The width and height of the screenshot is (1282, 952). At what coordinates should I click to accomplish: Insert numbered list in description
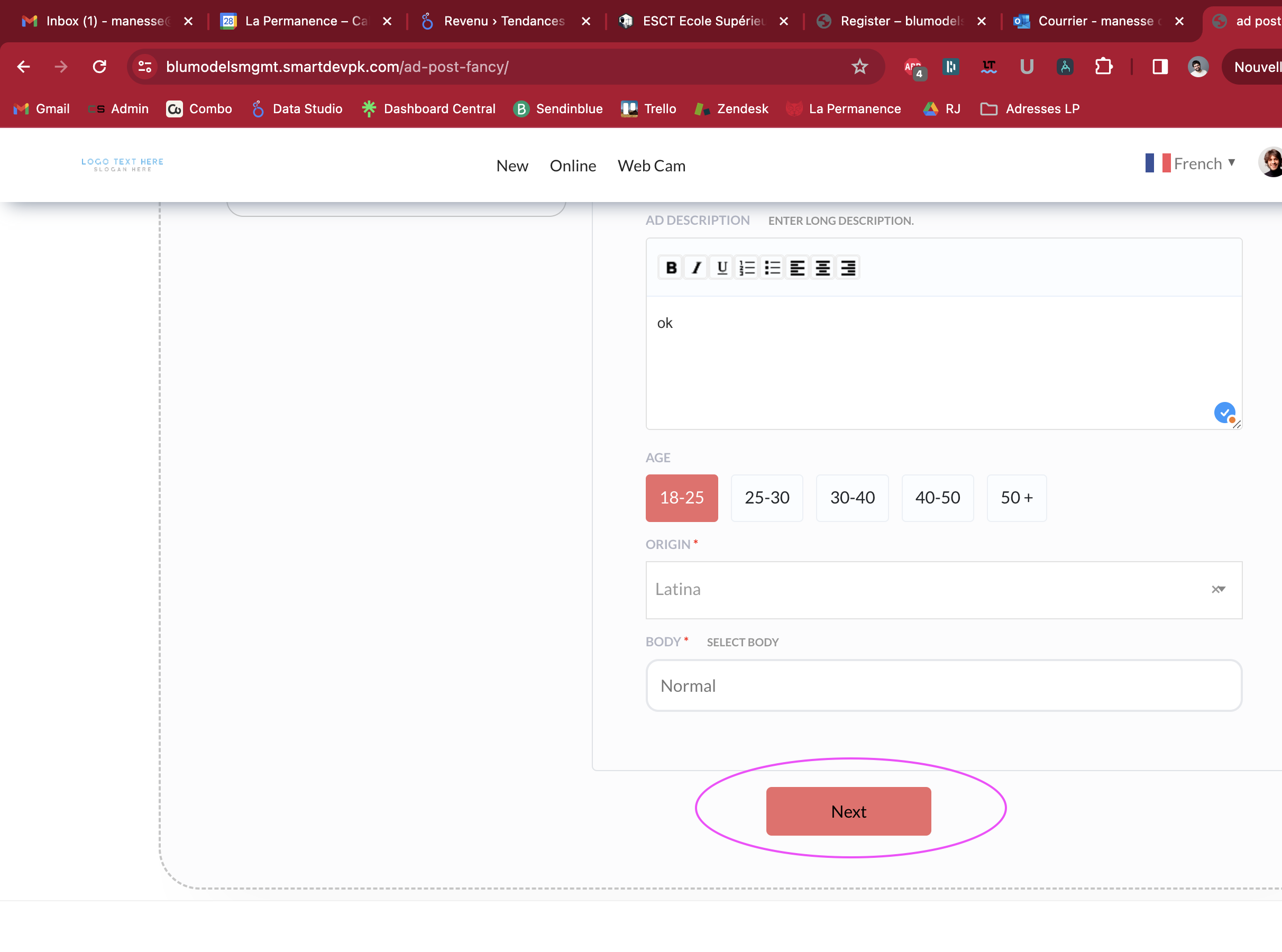coord(747,268)
